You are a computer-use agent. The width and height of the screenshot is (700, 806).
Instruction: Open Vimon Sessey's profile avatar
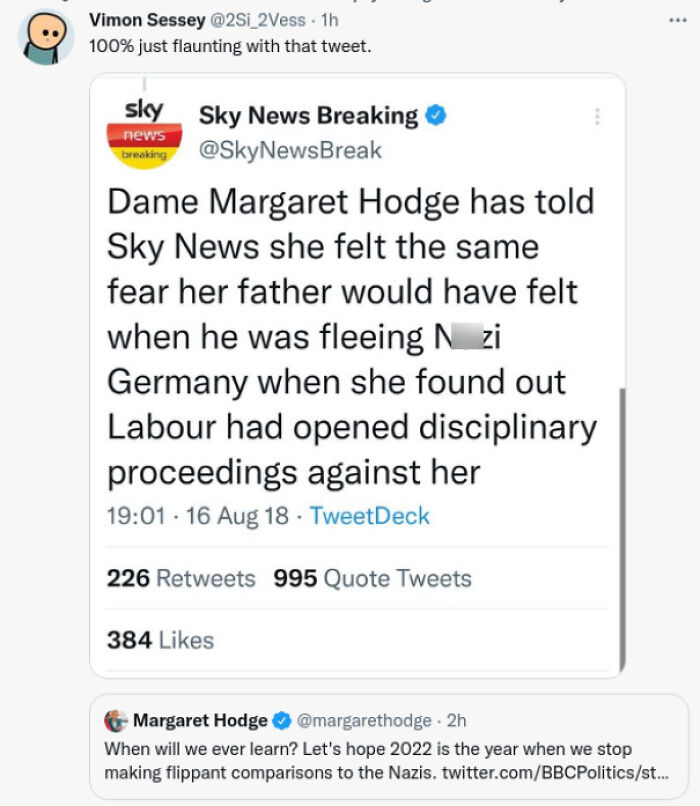click(x=46, y=37)
